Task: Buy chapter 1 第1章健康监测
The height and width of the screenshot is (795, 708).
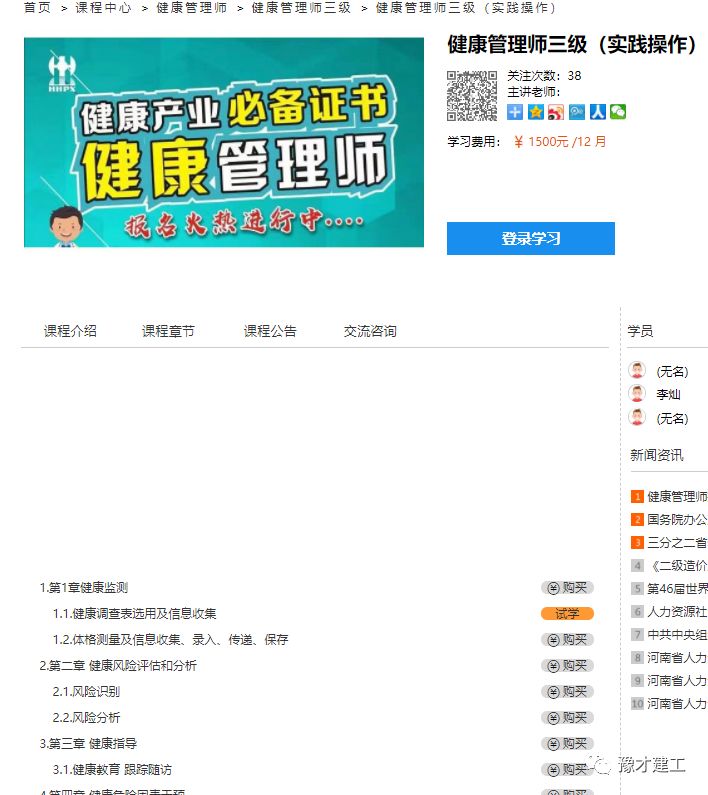Action: coord(567,588)
